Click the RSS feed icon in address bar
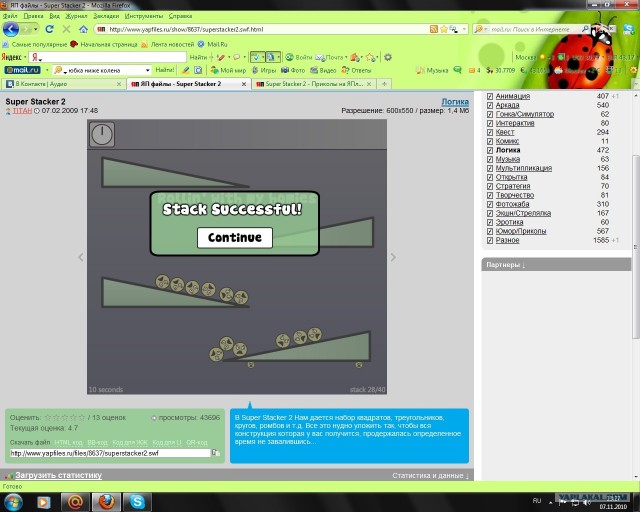640x512 pixels. click(x=434, y=29)
